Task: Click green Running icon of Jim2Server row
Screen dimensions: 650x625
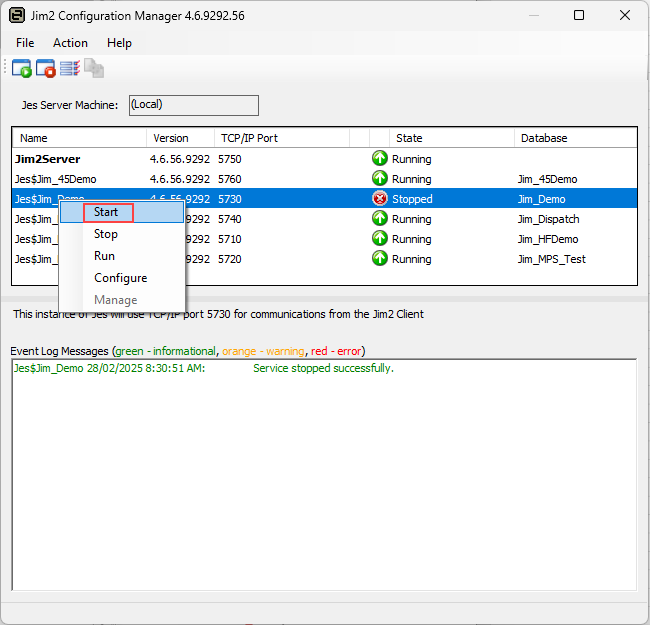Action: click(380, 159)
